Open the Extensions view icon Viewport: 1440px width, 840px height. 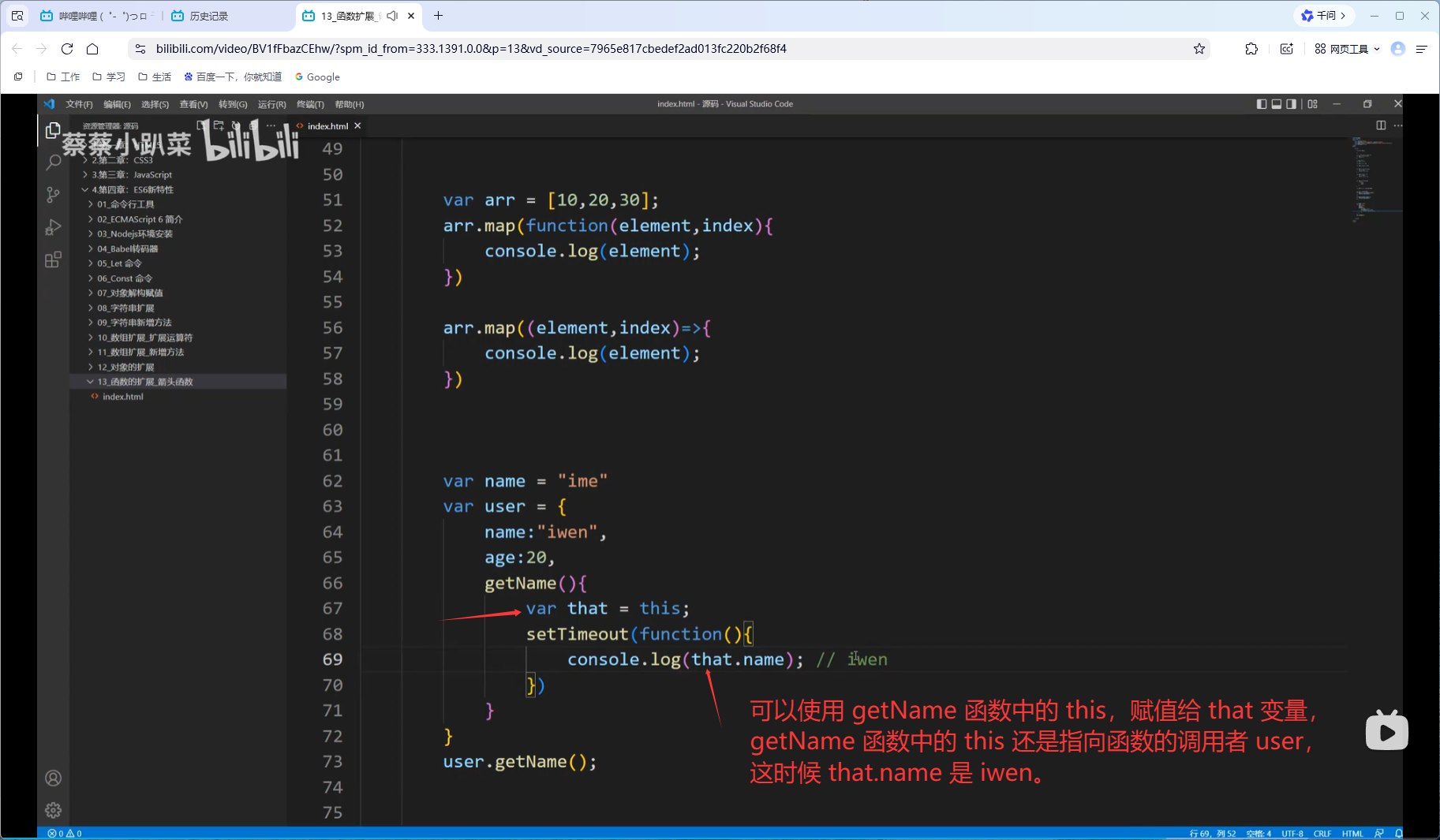coord(53,259)
